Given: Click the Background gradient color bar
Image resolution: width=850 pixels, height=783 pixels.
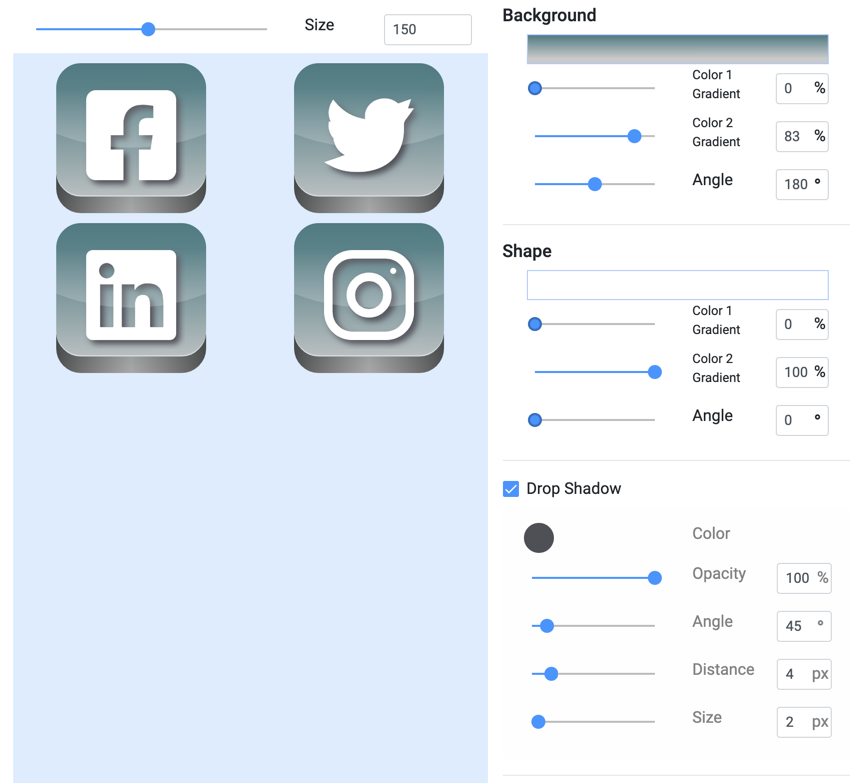Looking at the screenshot, I should pyautogui.click(x=678, y=49).
